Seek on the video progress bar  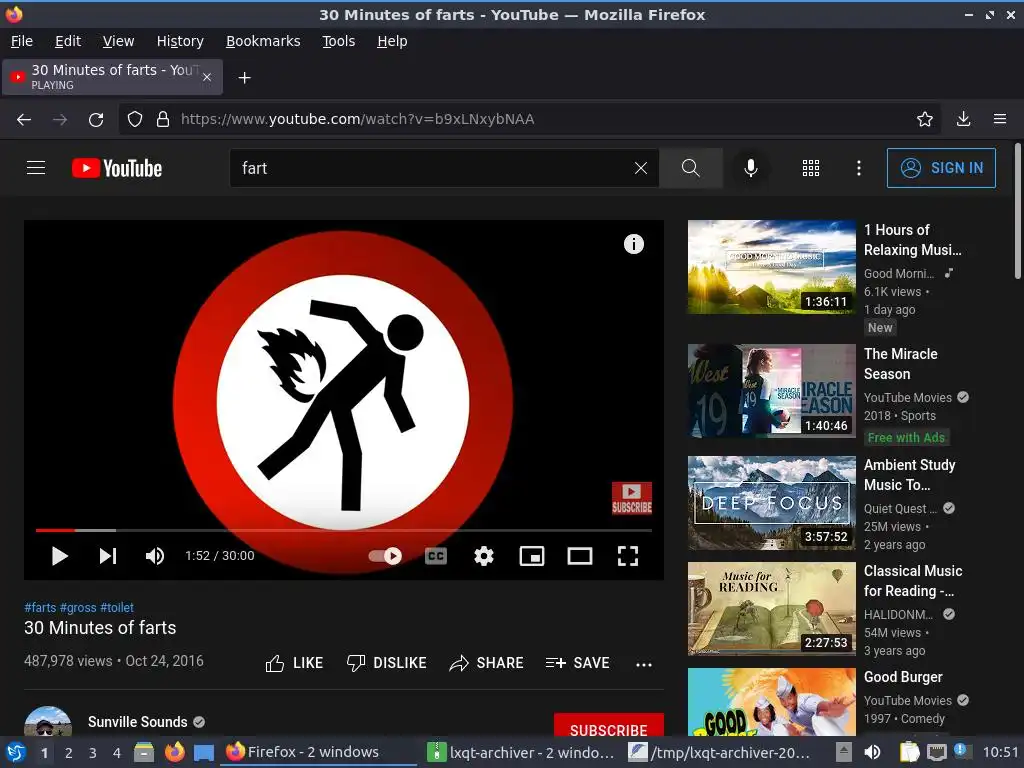pyautogui.click(x=344, y=530)
